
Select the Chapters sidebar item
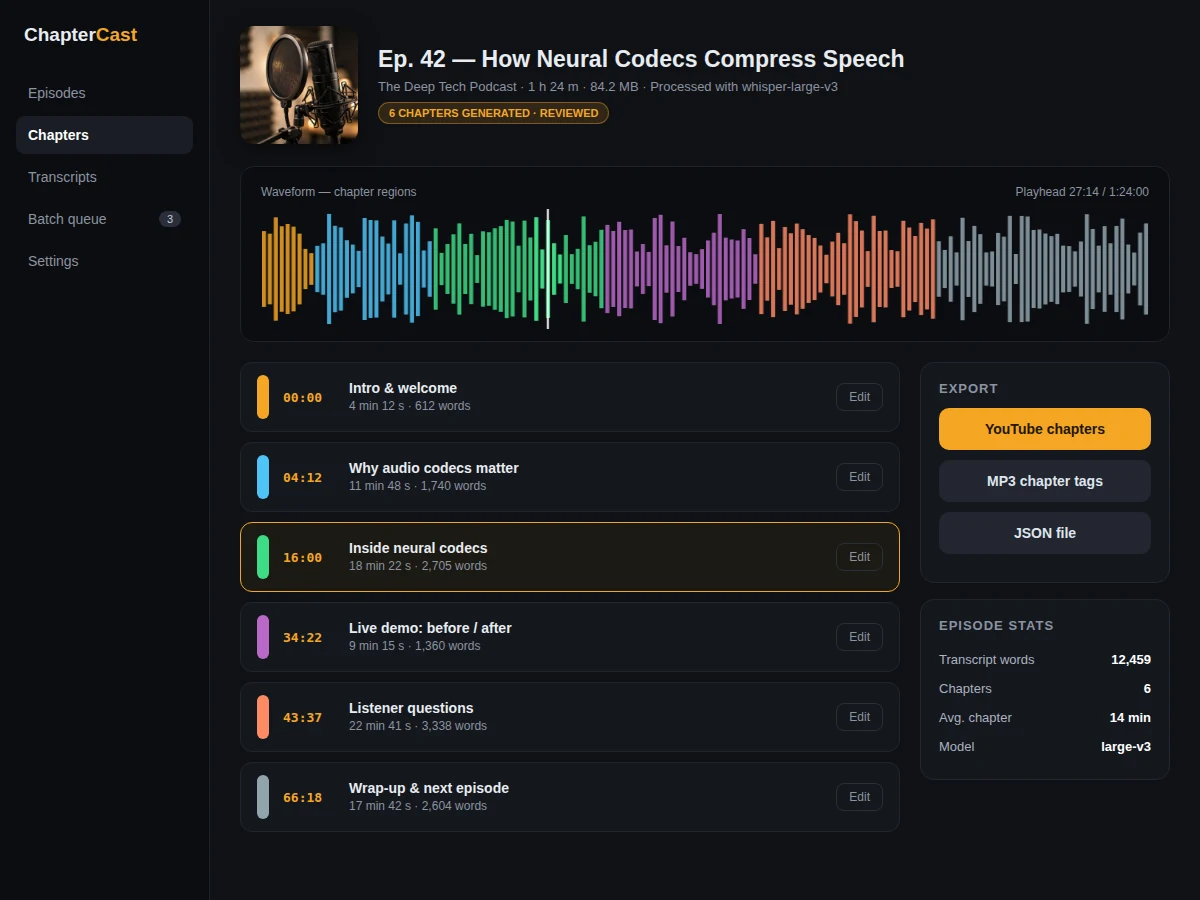point(104,135)
